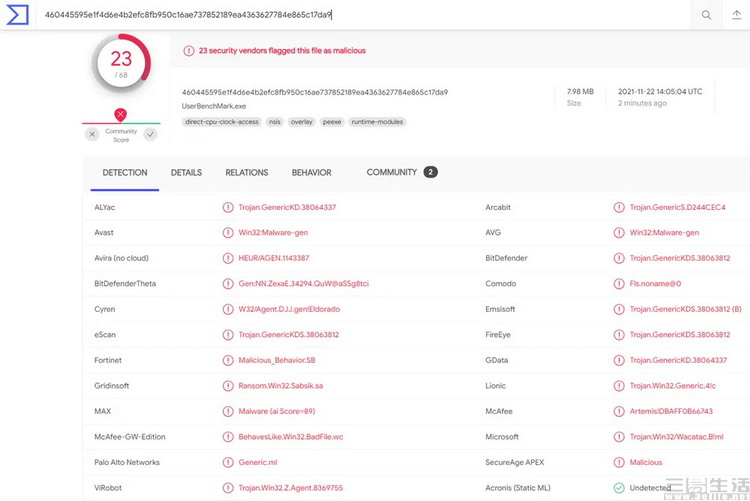Click the BehavesLike.Win32.BadFile.wc detection name
This screenshot has height=501, width=750.
pos(291,437)
